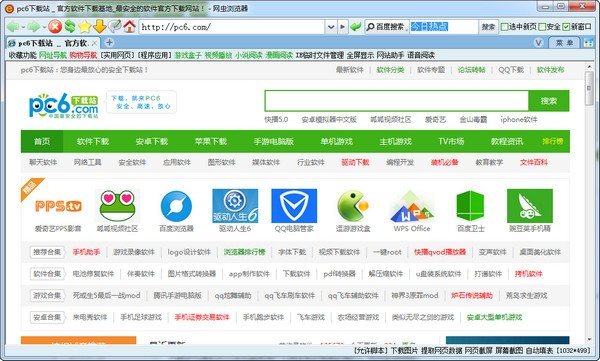
Task: Open 快播qvod播放器 link
Action: [x=440, y=252]
